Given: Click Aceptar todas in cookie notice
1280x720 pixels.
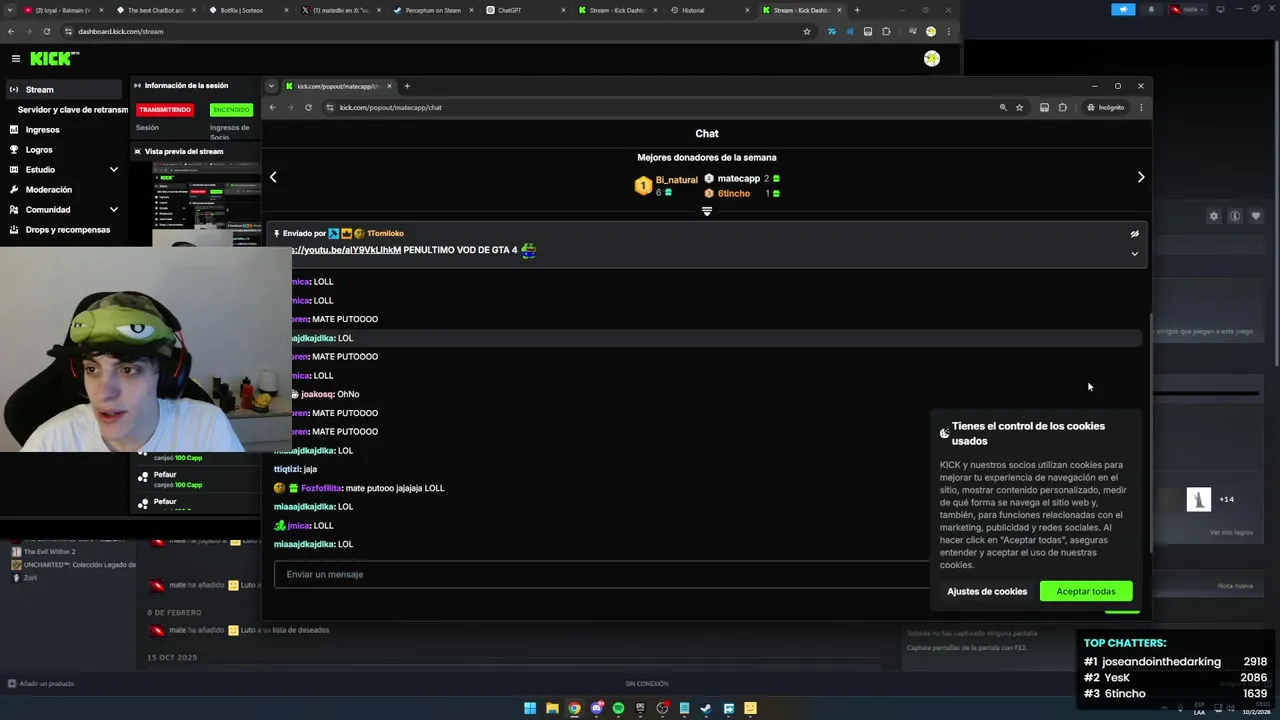Looking at the screenshot, I should click(x=1086, y=591).
